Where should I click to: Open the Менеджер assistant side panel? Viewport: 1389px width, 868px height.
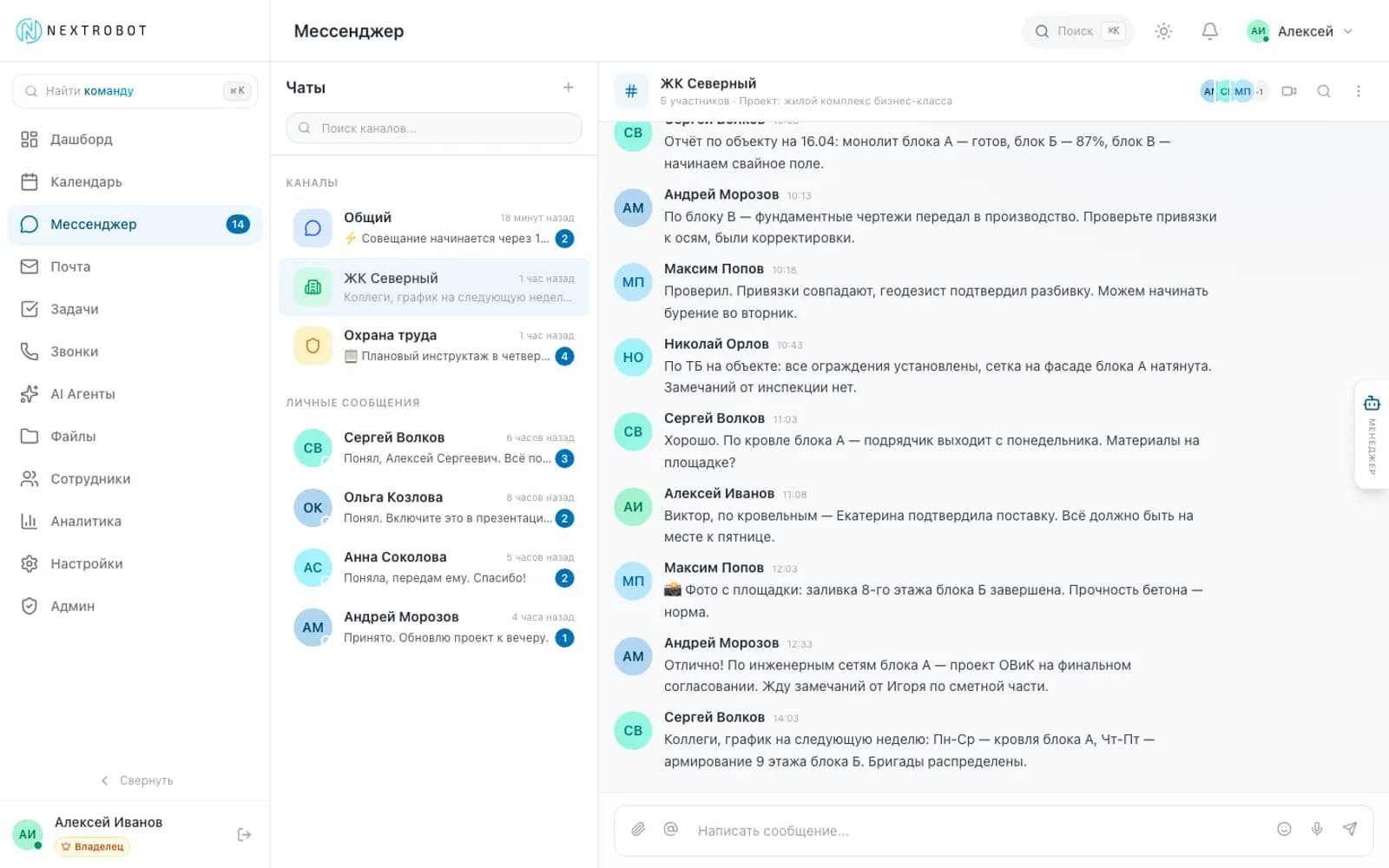(1372, 435)
